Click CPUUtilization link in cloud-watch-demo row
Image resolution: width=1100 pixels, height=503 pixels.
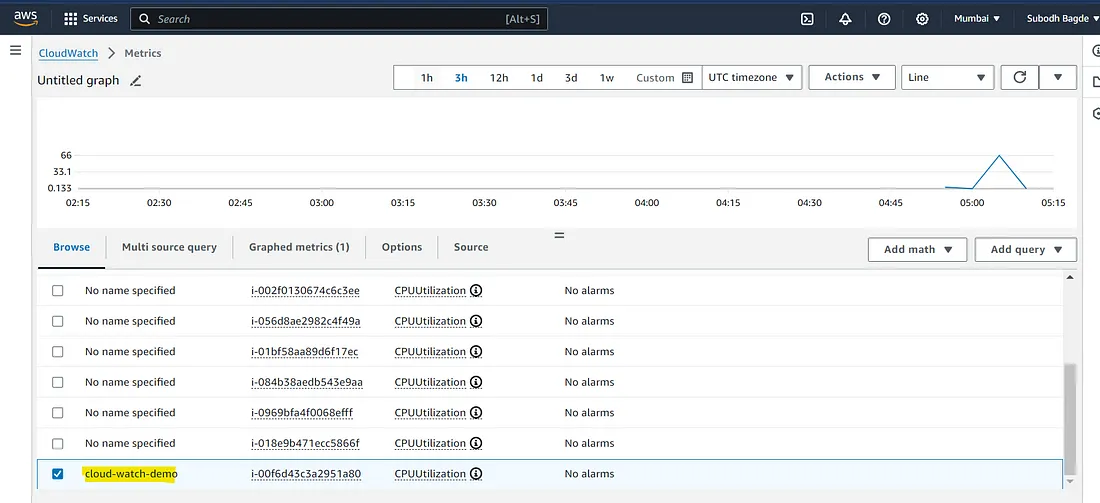click(x=430, y=474)
